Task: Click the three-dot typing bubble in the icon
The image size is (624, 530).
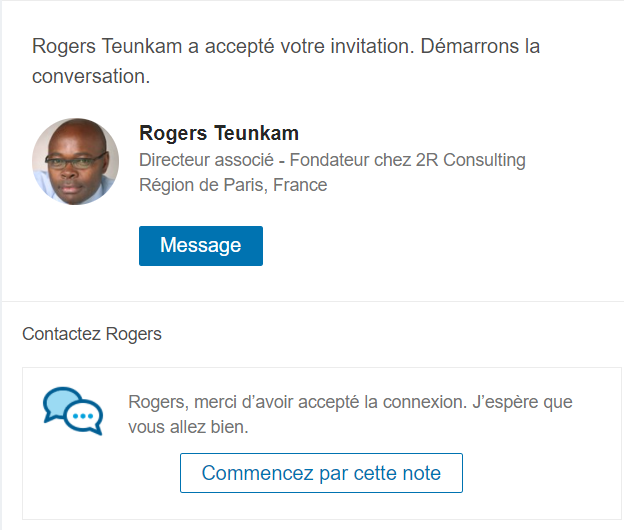Action: 84,417
